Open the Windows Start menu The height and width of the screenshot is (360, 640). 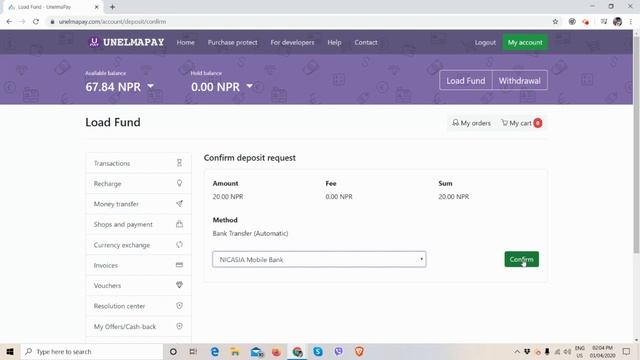coord(10,351)
